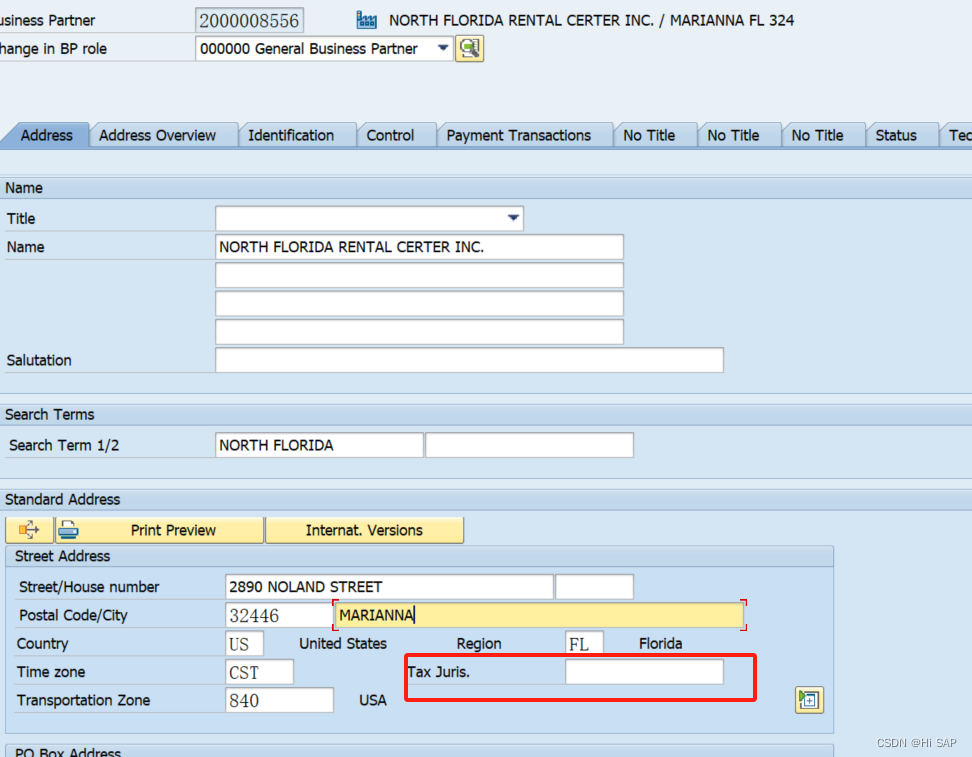Image resolution: width=972 pixels, height=757 pixels.
Task: Click the Print Preview button
Action: point(159,530)
